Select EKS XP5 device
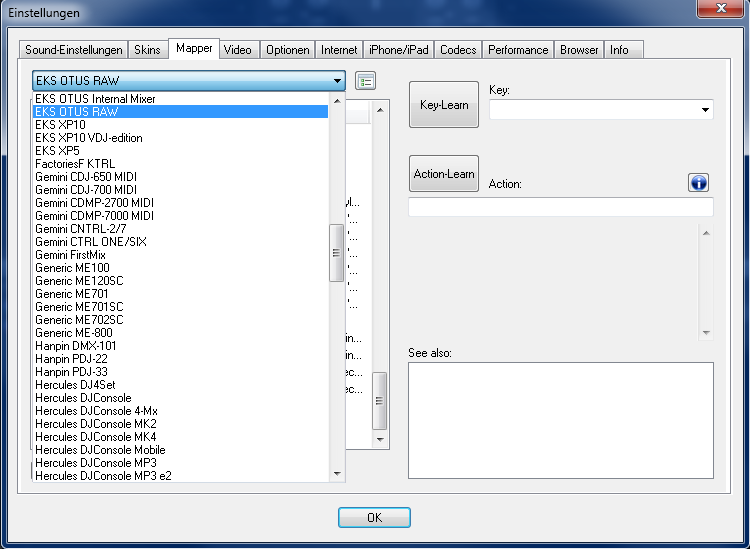750x549 pixels. [x=181, y=151]
